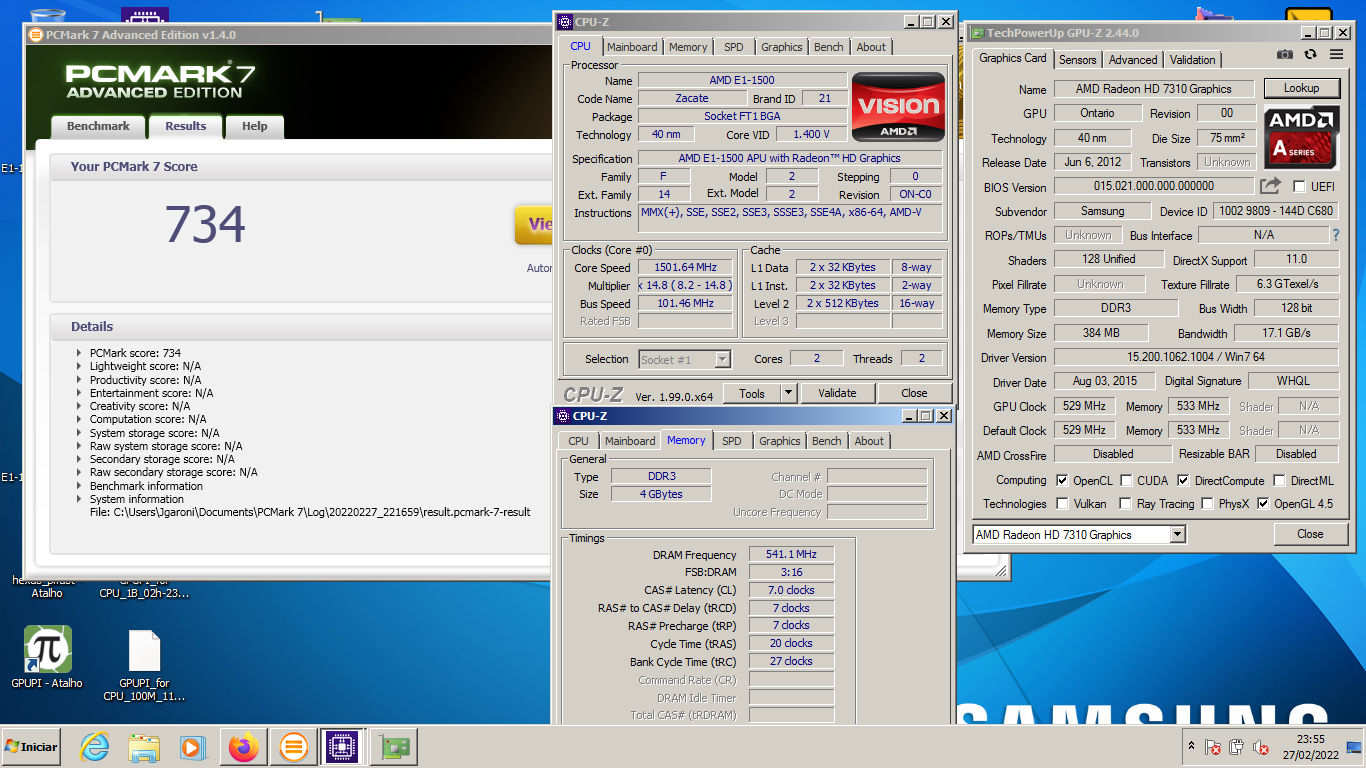The image size is (1366, 768).
Task: Click the DRAM Frequency 541.1 MHz field
Action: (x=791, y=555)
